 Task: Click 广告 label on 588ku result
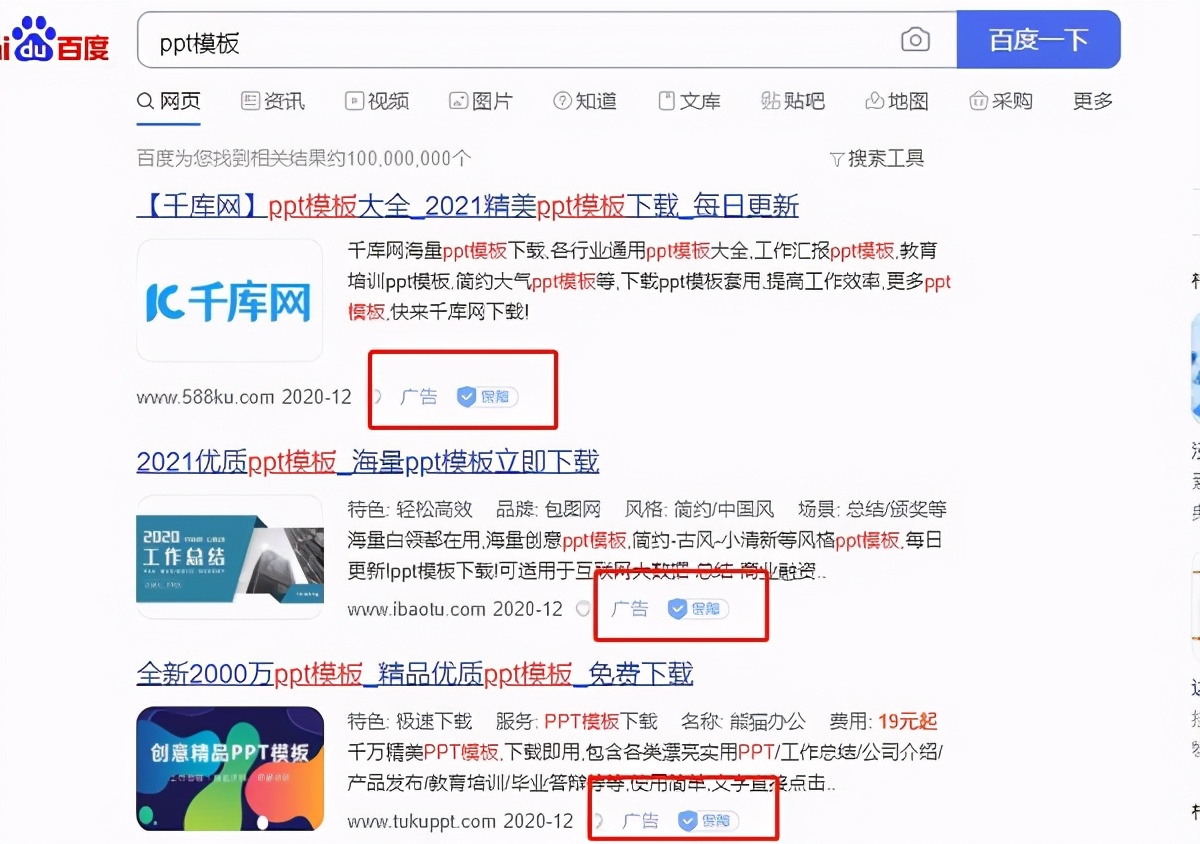point(419,397)
